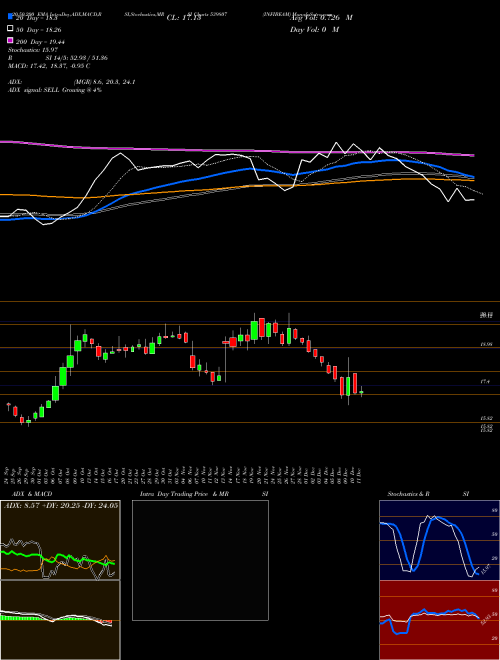Click the magenta 200 Day legend swatch
This screenshot has width=500, height=660.
point(10,40)
